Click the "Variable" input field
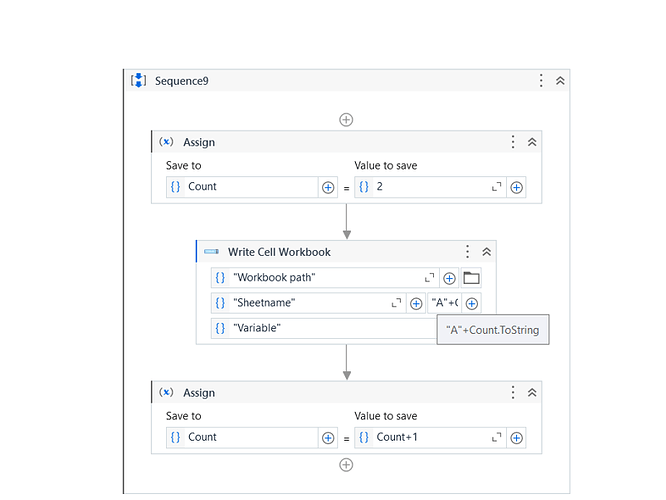The width and height of the screenshot is (666, 500). tap(320, 328)
